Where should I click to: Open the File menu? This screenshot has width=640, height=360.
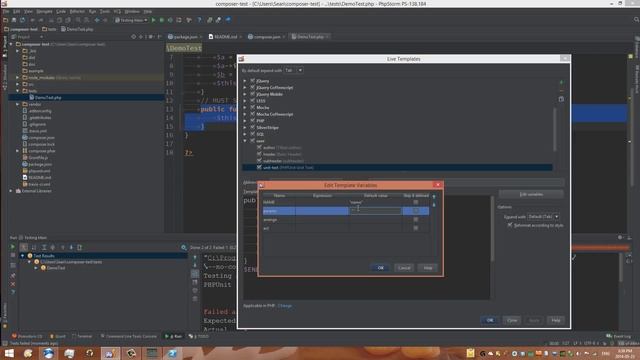[x=6, y=11]
